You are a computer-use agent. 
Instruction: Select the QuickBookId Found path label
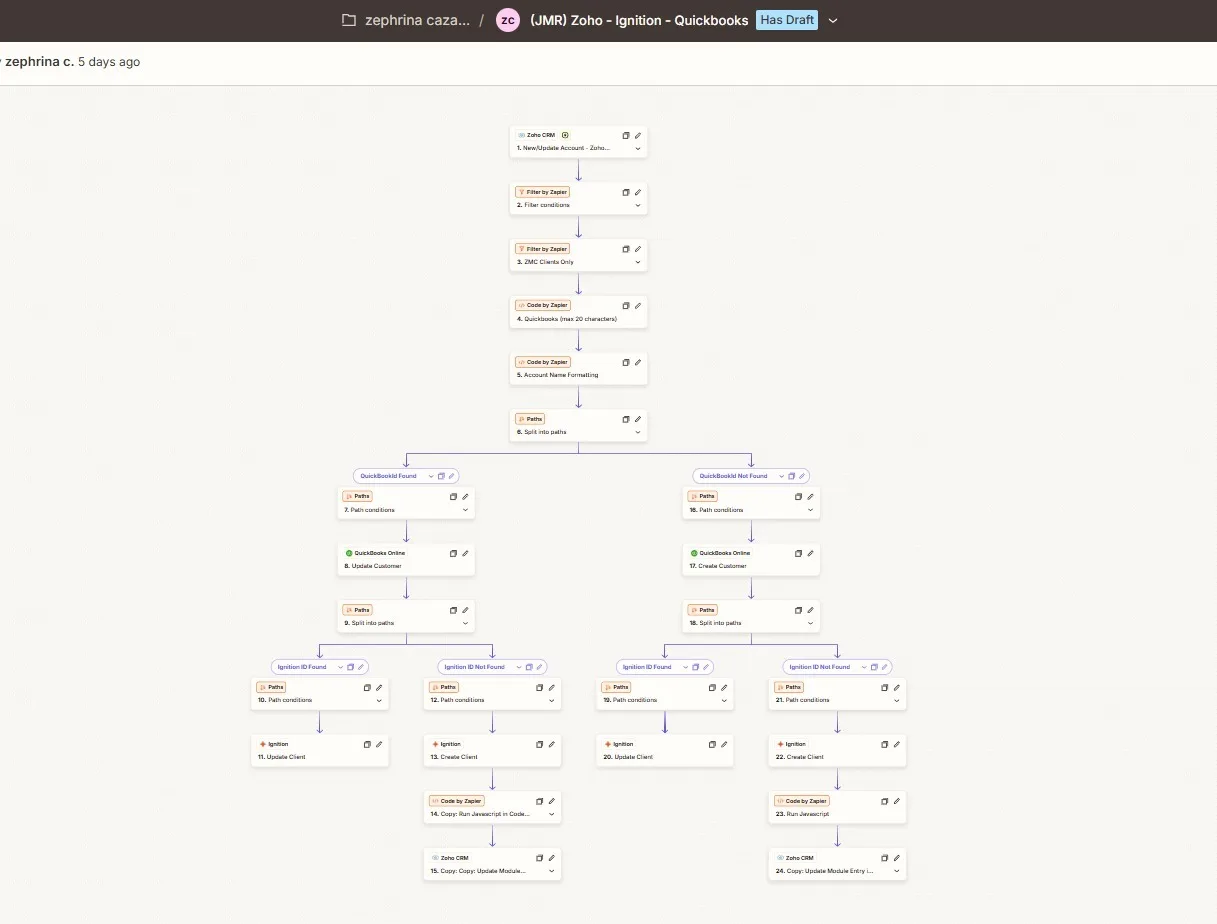(x=388, y=476)
